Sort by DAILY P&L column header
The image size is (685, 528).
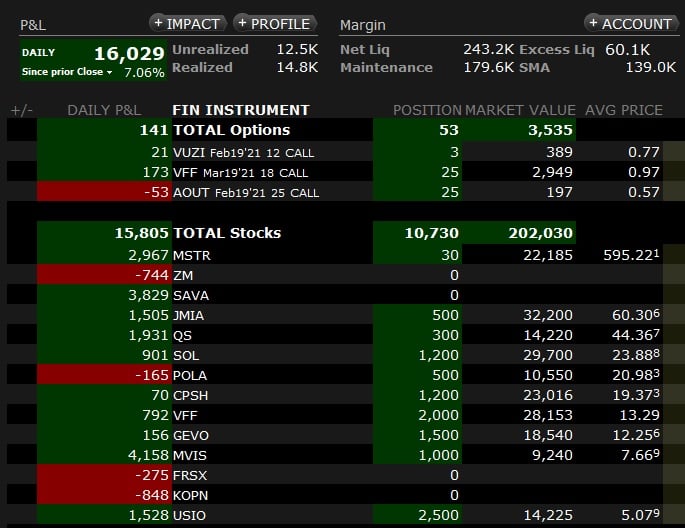pos(104,110)
